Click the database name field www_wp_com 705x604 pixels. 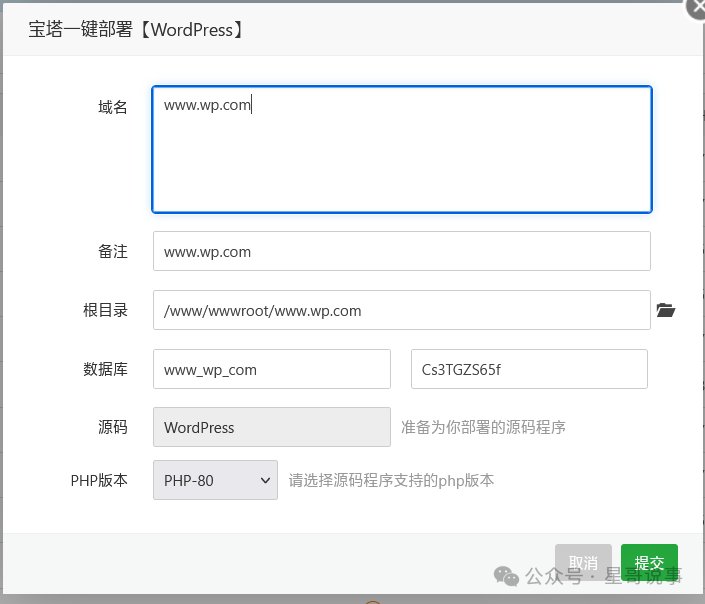272,369
